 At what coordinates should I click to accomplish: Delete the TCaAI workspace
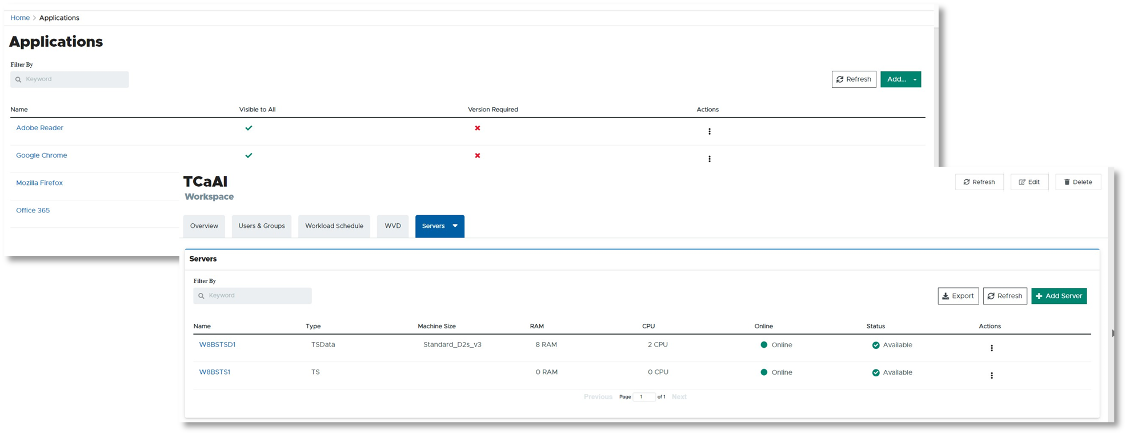(1078, 182)
